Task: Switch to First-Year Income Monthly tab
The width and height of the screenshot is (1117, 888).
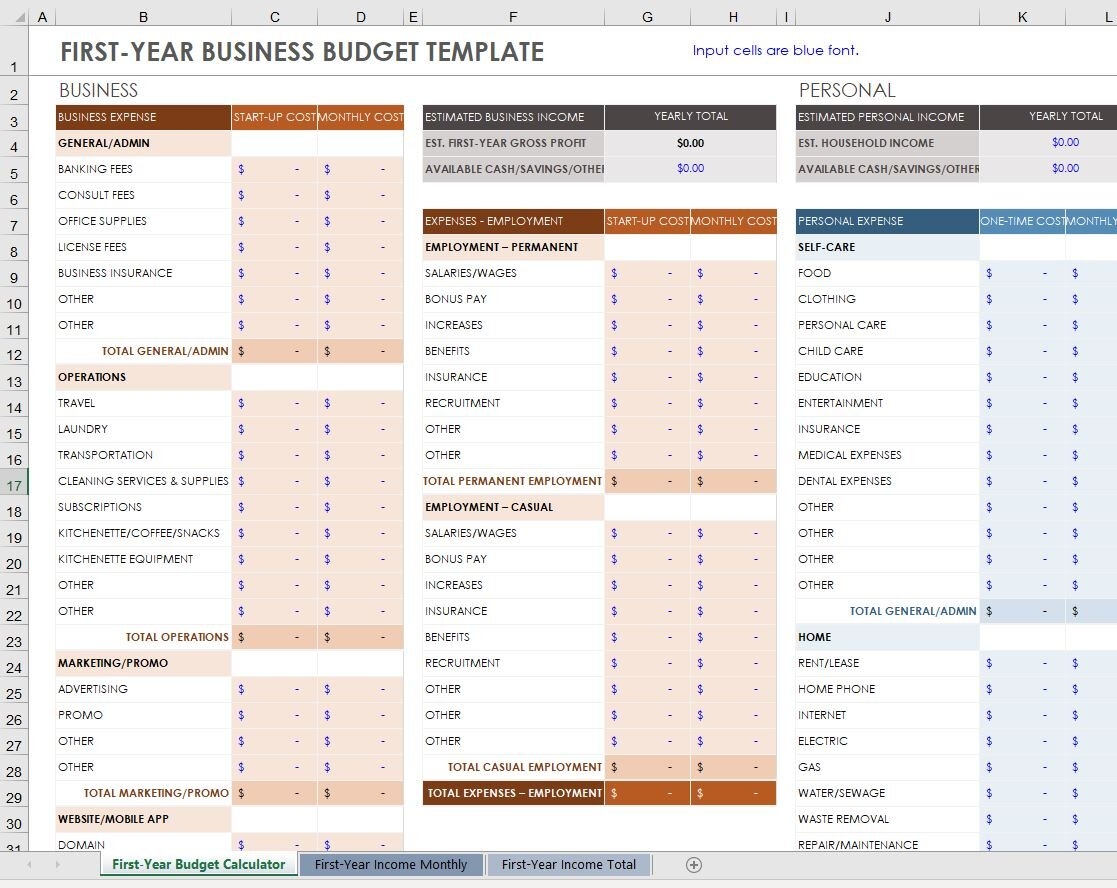Action: [390, 865]
